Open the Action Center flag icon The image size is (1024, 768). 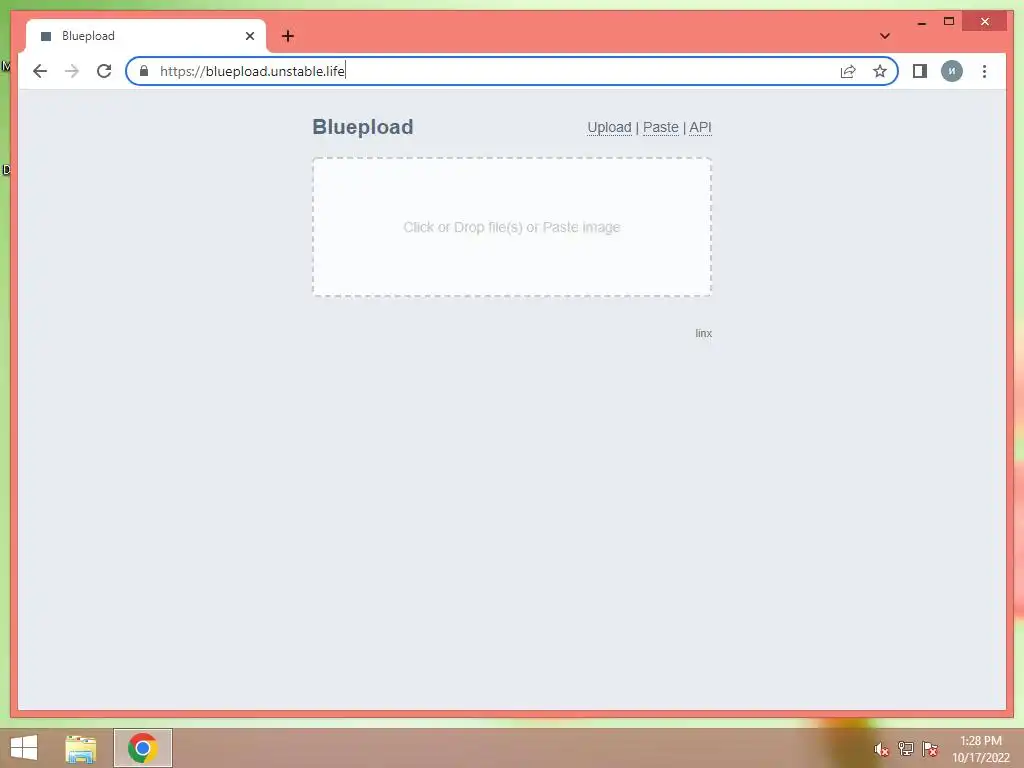[930, 748]
